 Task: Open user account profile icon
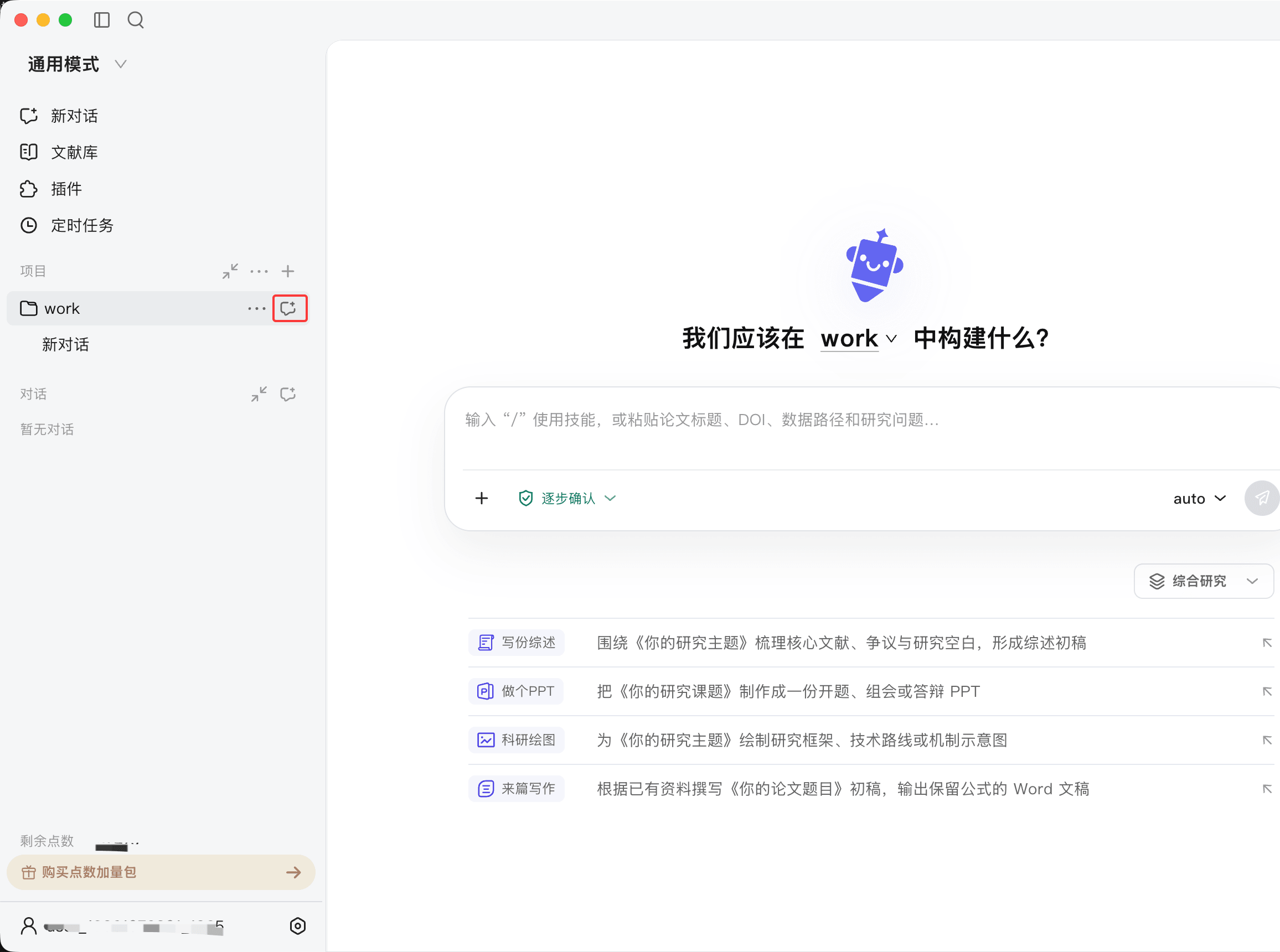pos(28,926)
